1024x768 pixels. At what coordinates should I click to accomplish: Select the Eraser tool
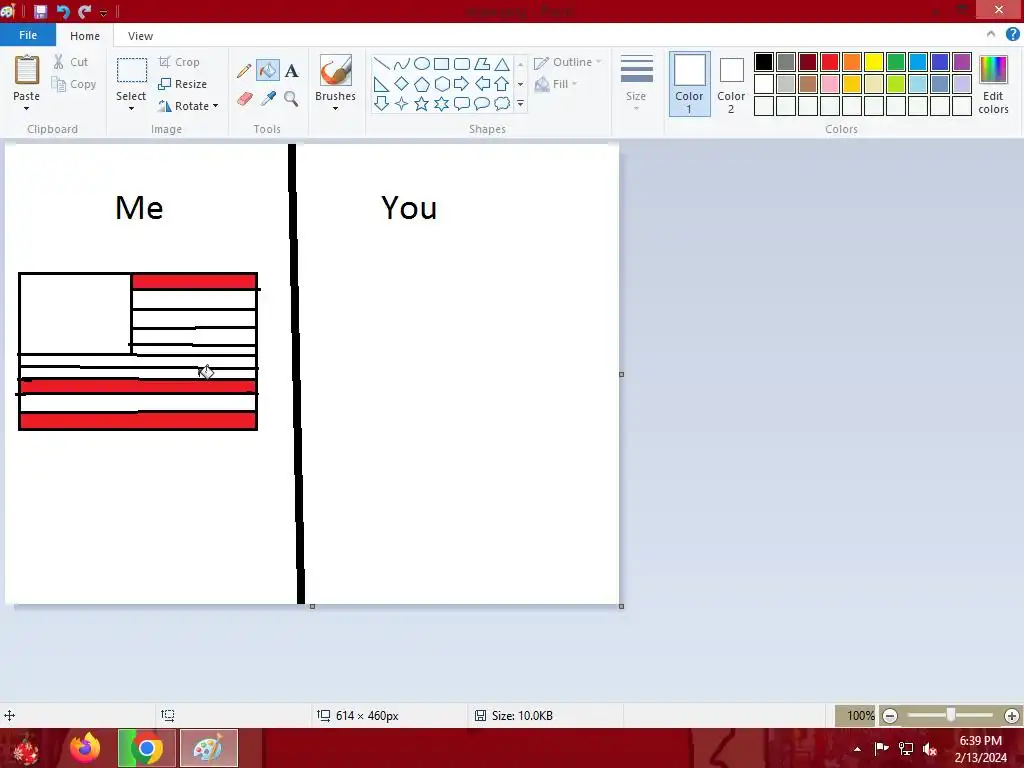(x=244, y=99)
